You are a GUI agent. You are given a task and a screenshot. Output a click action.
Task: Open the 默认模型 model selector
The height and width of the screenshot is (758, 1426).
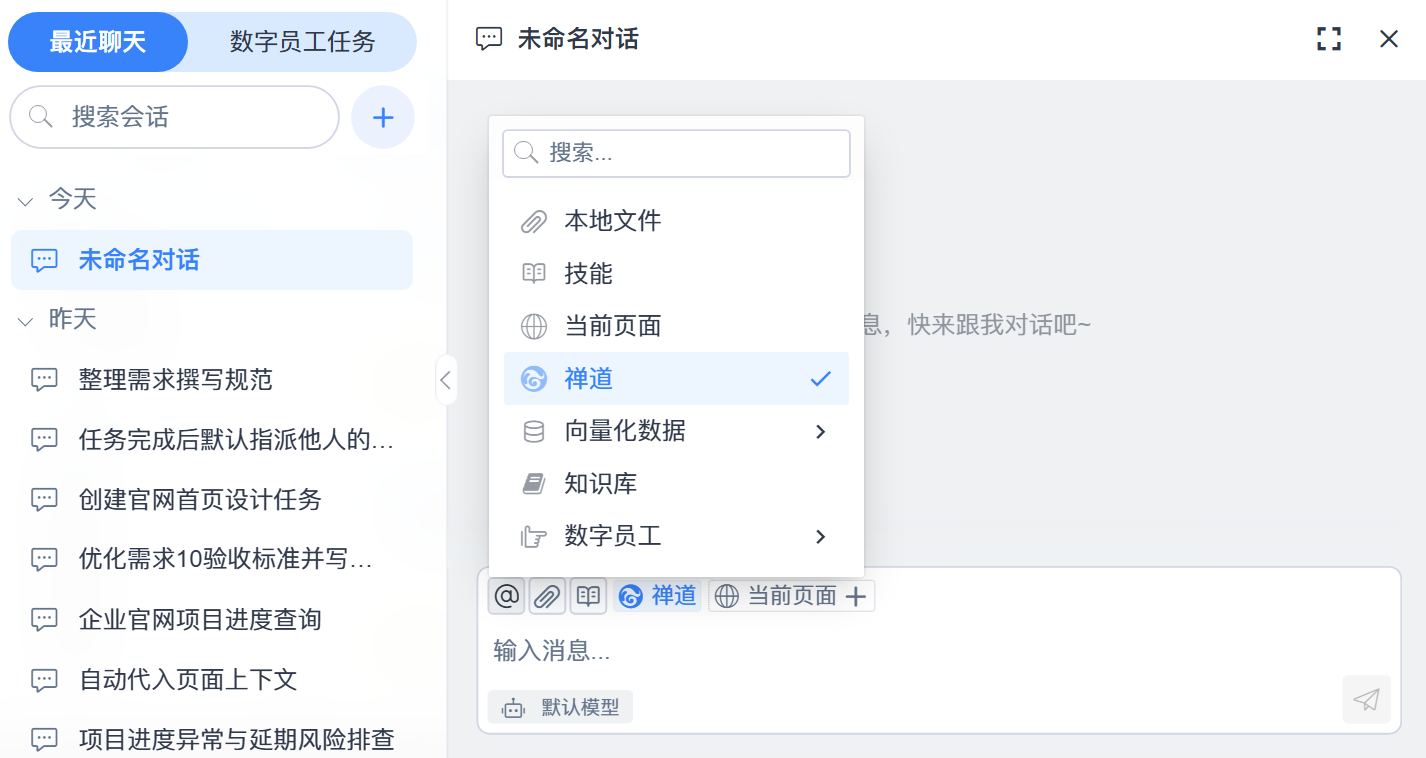[560, 708]
